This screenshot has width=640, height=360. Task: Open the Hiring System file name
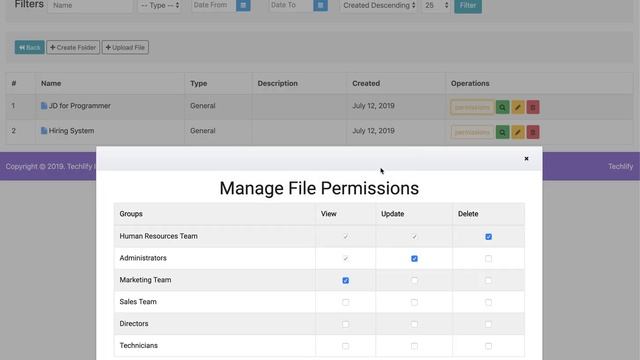(71, 131)
